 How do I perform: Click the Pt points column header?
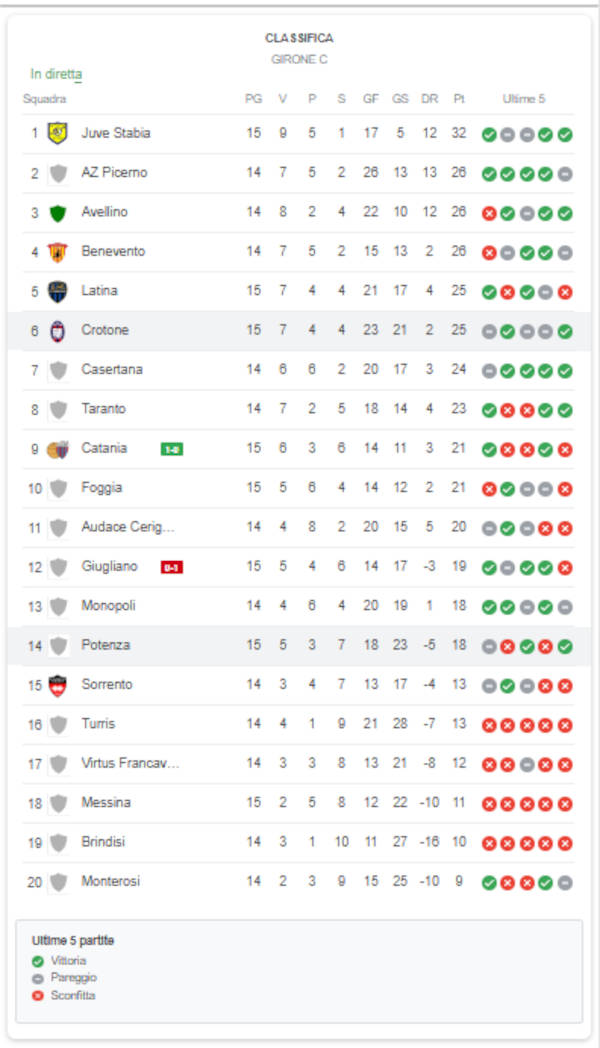[x=459, y=99]
